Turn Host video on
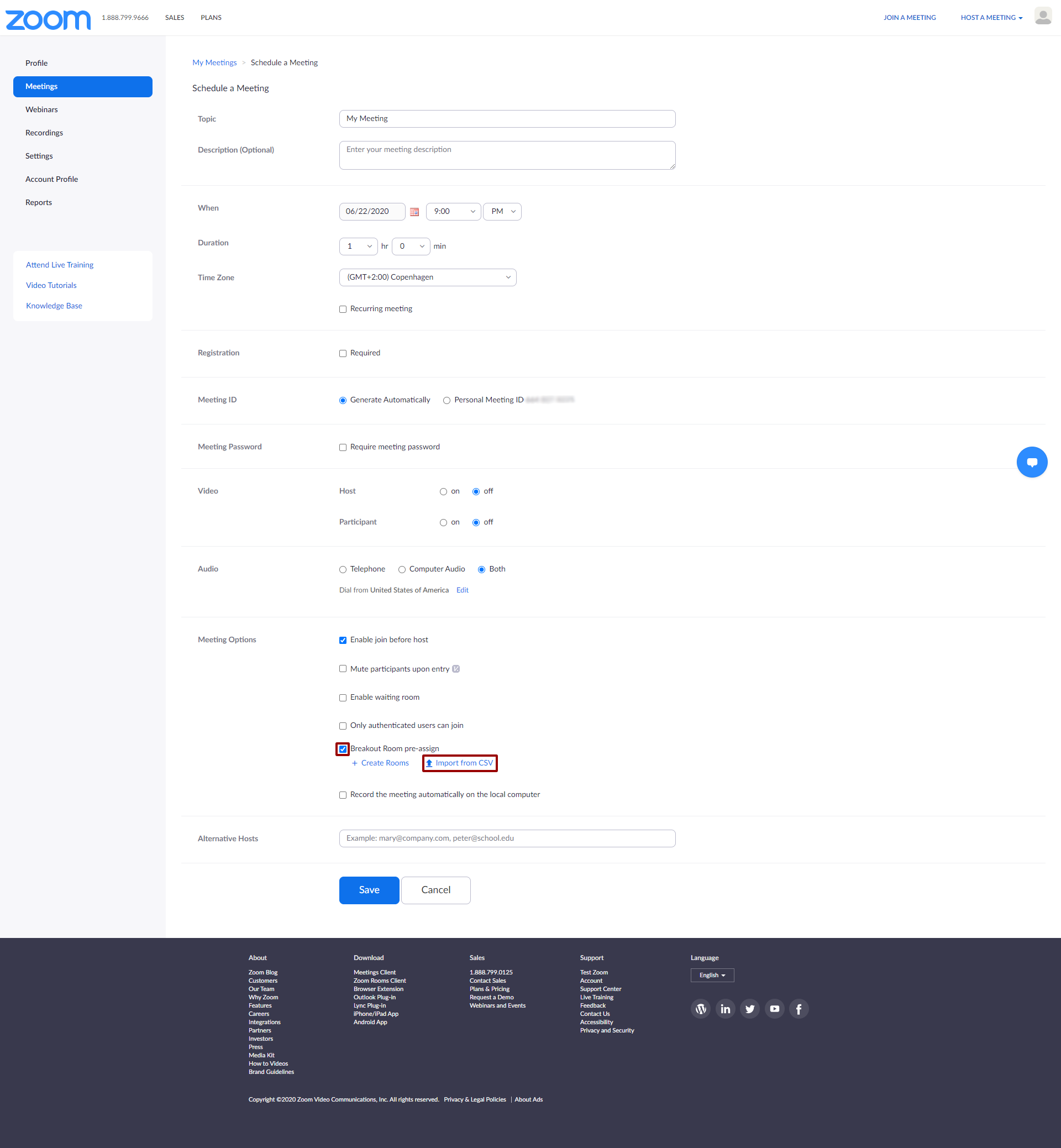Screen dimensions: 1061x1148 coord(443,491)
